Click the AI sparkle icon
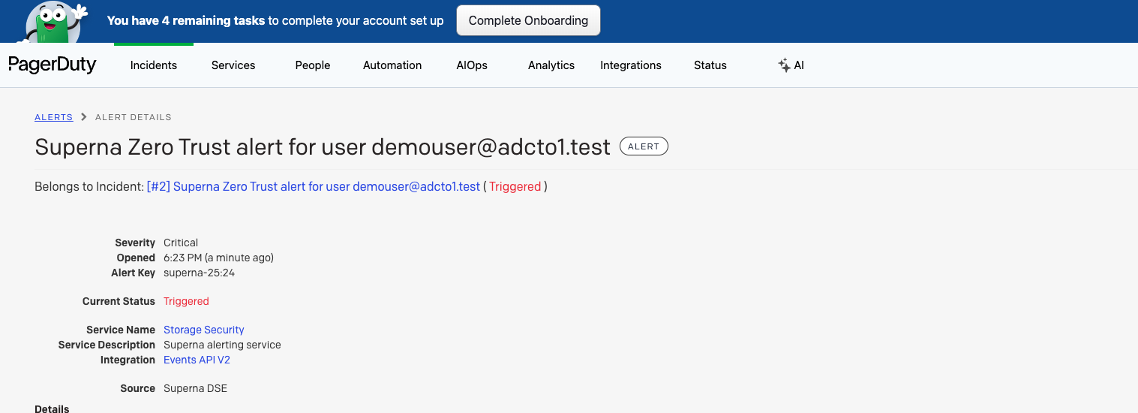The width and height of the screenshot is (1138, 413). tap(784, 65)
